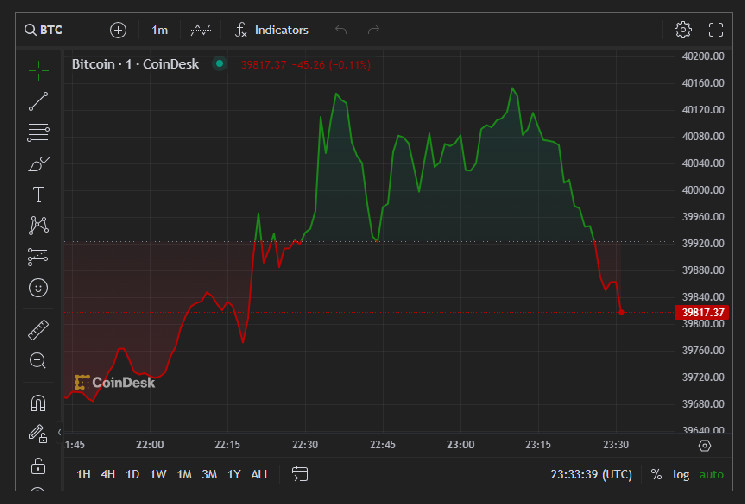This screenshot has width=745, height=504.
Task: Toggle magnet mode
Action: pos(38,403)
